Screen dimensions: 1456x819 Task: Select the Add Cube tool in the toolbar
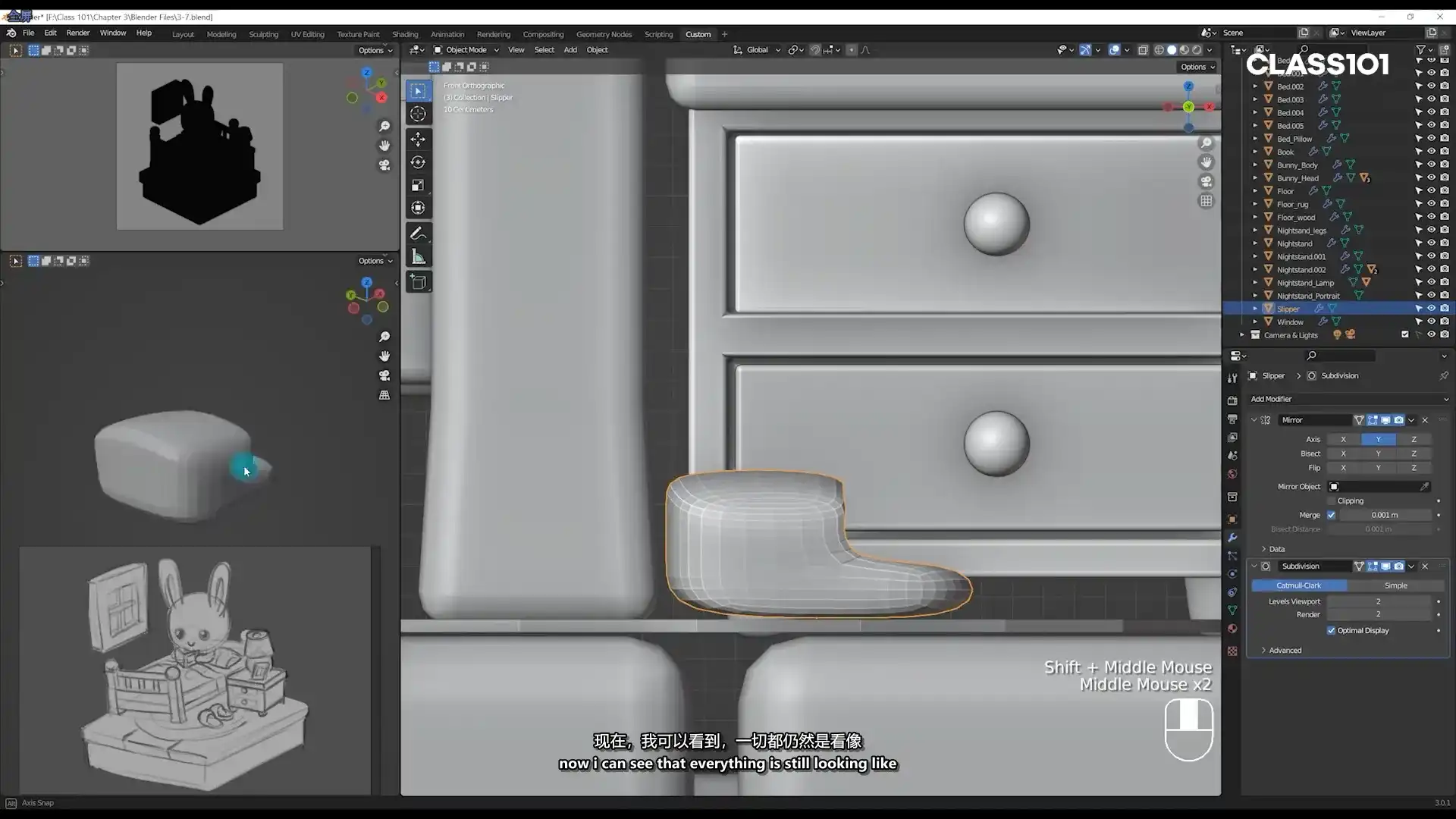pyautogui.click(x=418, y=281)
